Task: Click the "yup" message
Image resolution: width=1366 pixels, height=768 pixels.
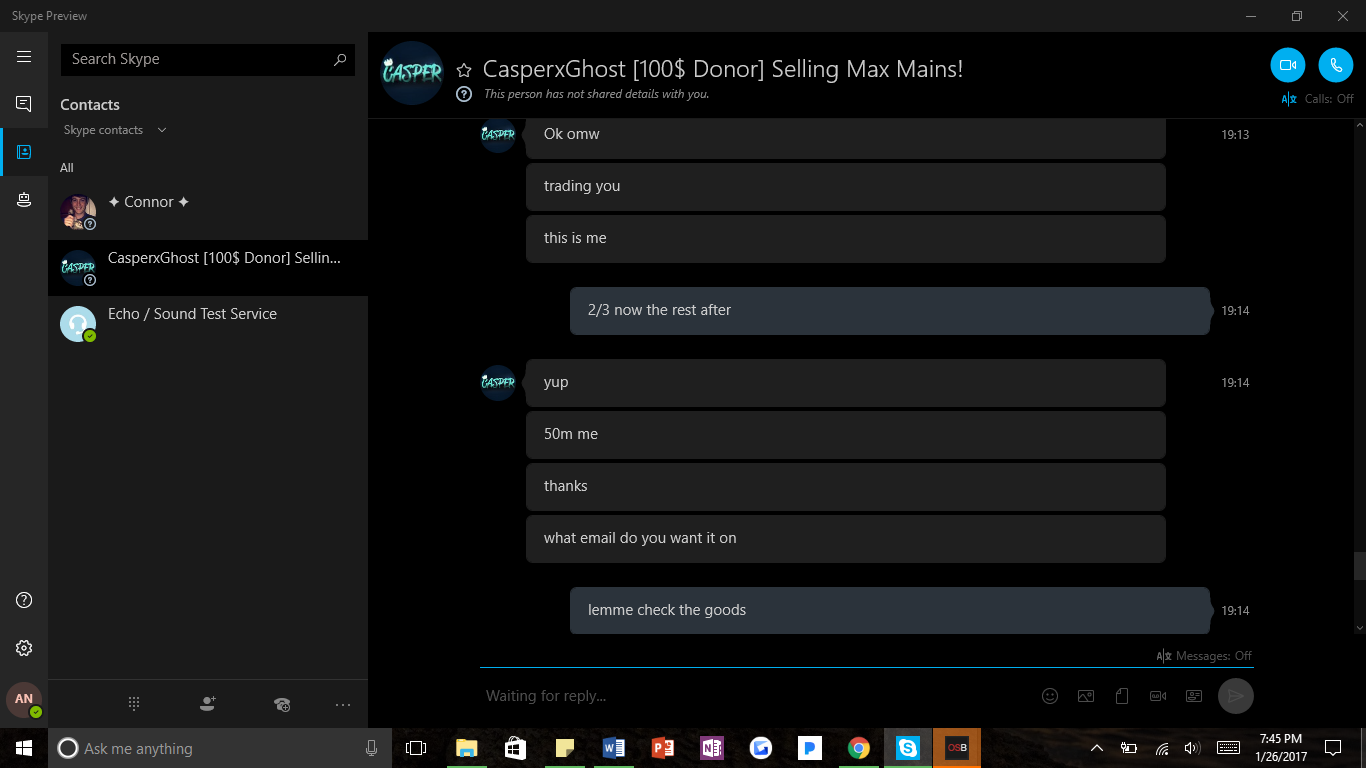Action: [846, 382]
